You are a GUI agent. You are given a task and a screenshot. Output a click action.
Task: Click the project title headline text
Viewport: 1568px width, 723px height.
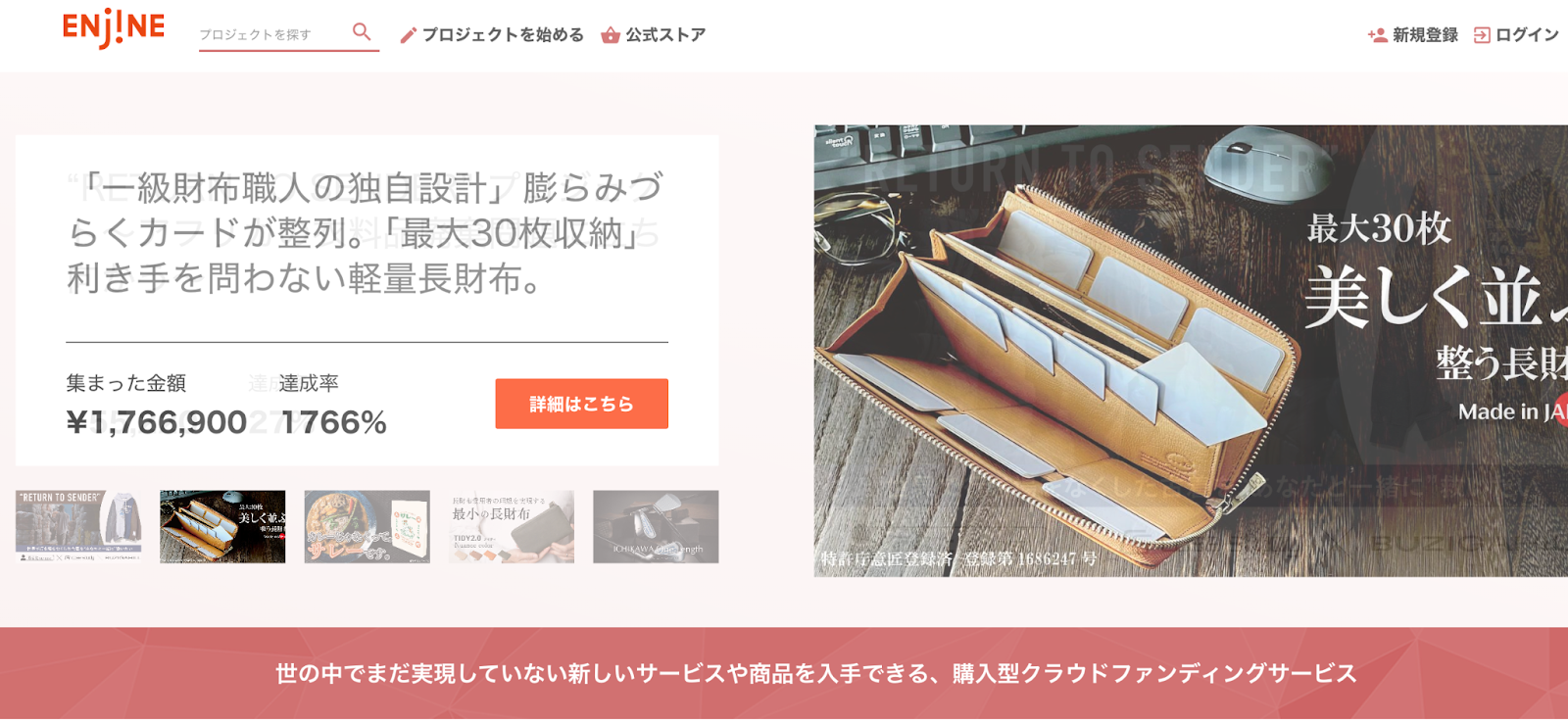coord(366,233)
